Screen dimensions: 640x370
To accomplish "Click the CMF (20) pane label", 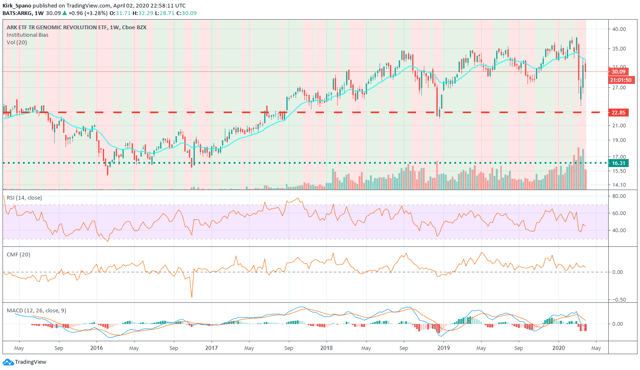I will point(18,255).
